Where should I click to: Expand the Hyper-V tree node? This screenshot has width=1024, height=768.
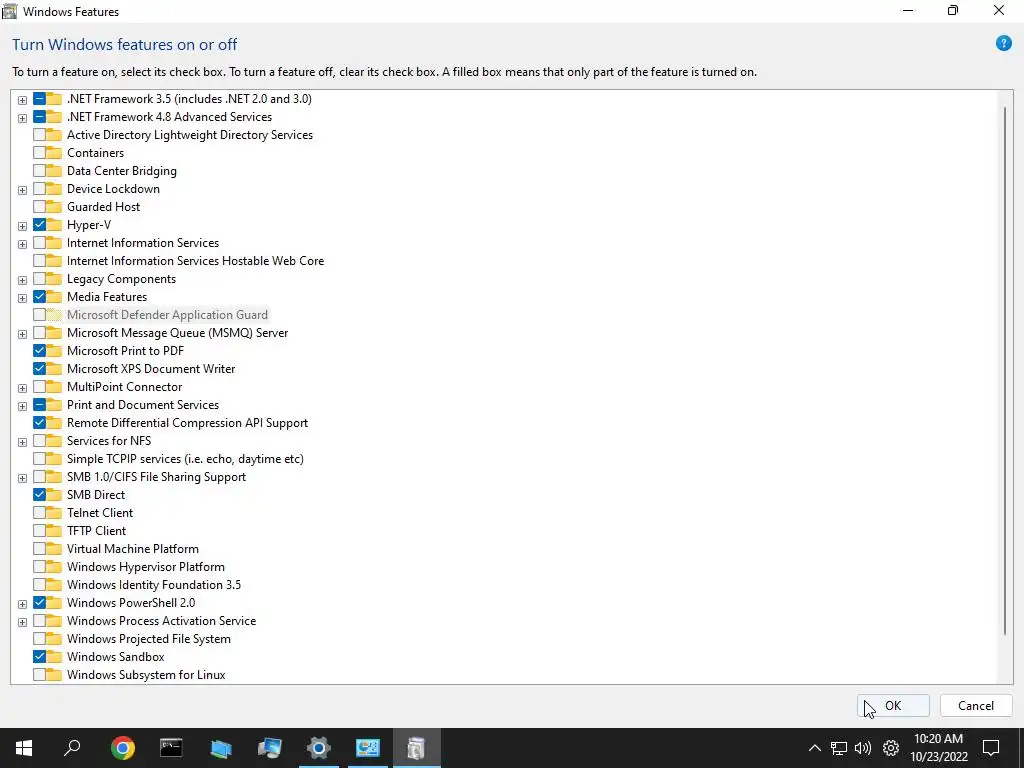pos(22,226)
